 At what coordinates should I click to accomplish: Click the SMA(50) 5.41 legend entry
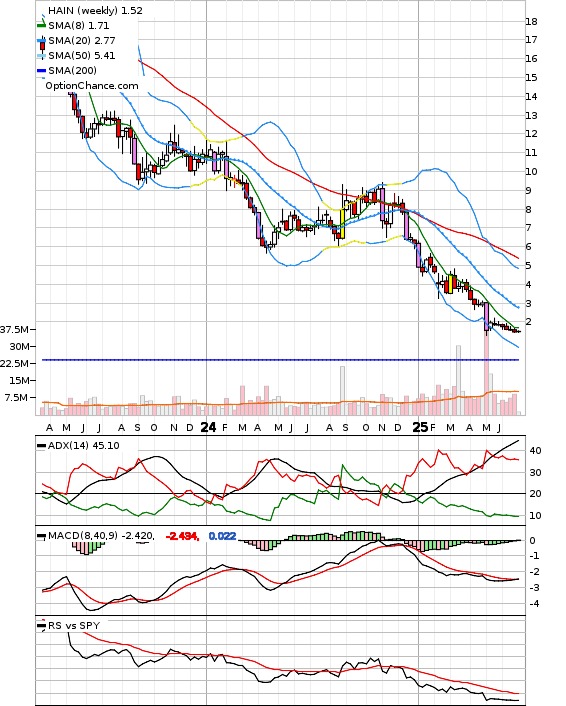tap(76, 55)
